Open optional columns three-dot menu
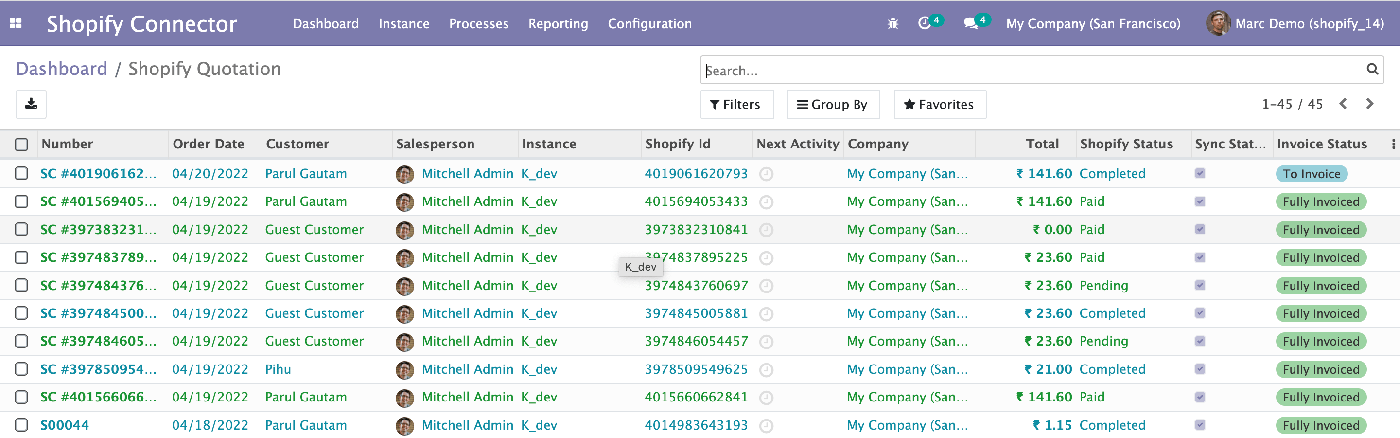Image resolution: width=1400 pixels, height=438 pixels. pos(1392,144)
